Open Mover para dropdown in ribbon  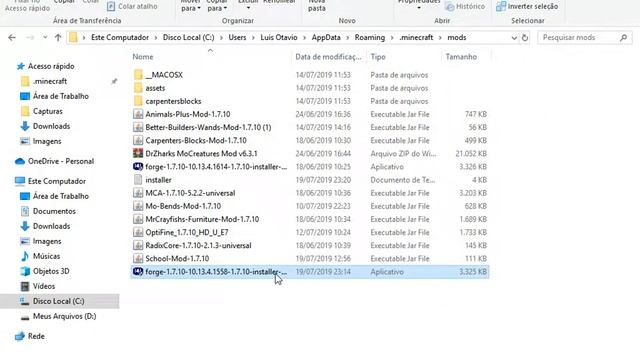click(190, 5)
